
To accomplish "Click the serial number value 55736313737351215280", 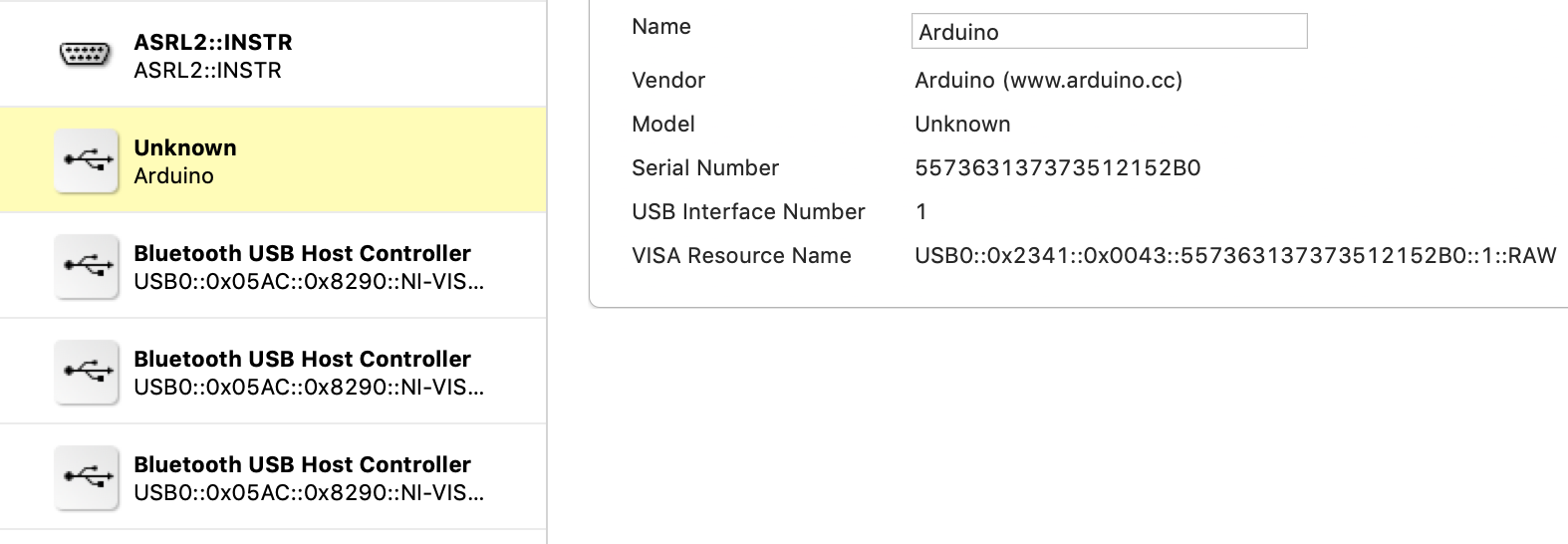I will coord(1057,167).
